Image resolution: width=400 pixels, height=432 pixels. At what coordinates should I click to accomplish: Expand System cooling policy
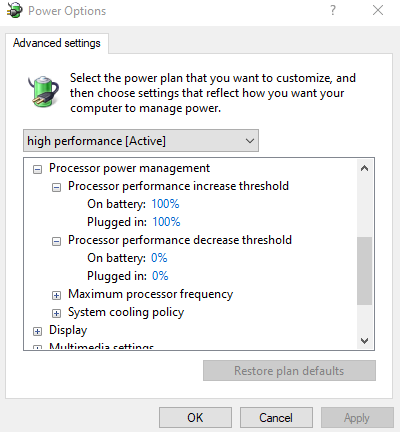tap(56, 314)
